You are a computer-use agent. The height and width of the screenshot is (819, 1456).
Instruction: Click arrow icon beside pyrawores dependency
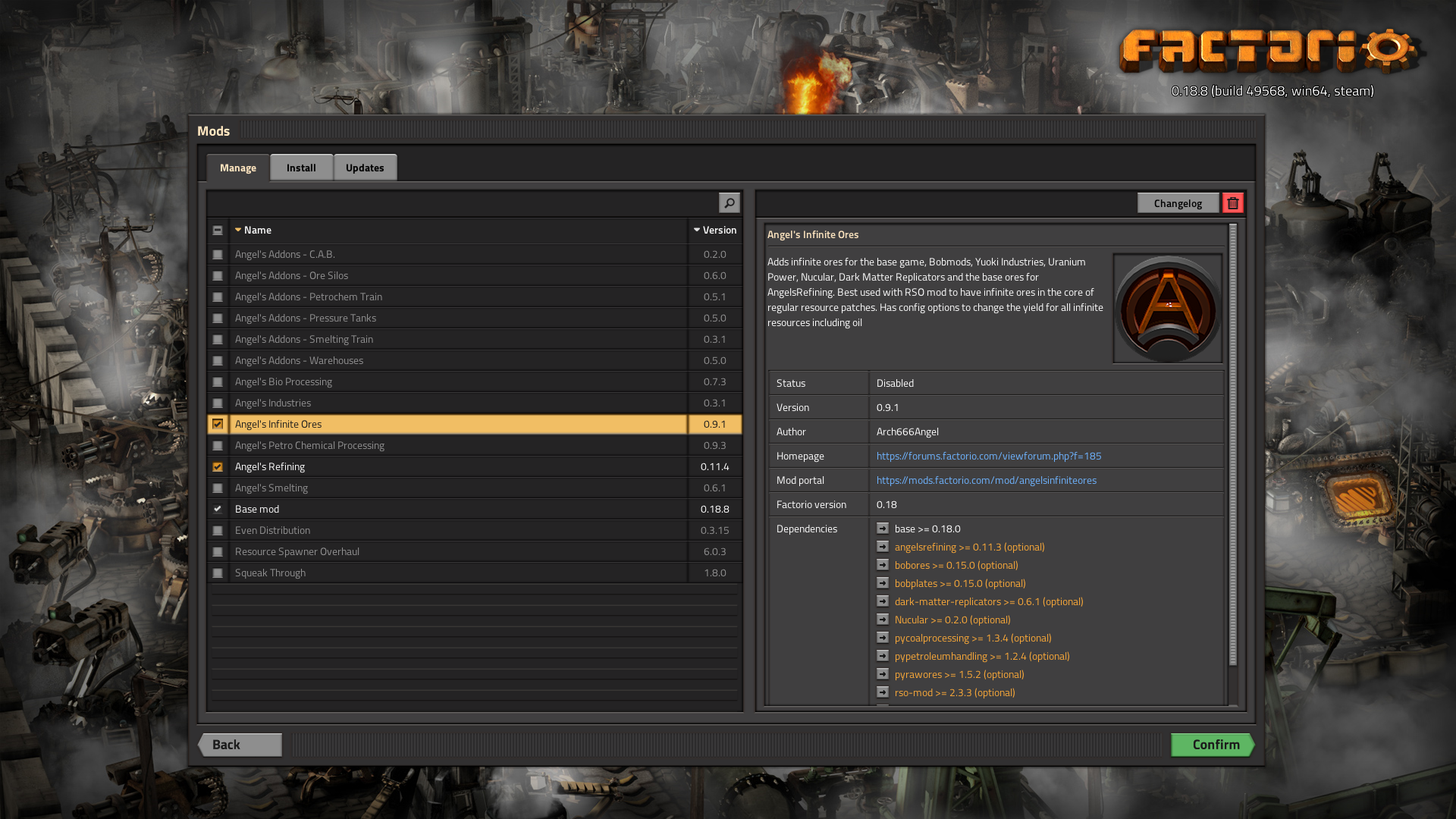coord(883,674)
